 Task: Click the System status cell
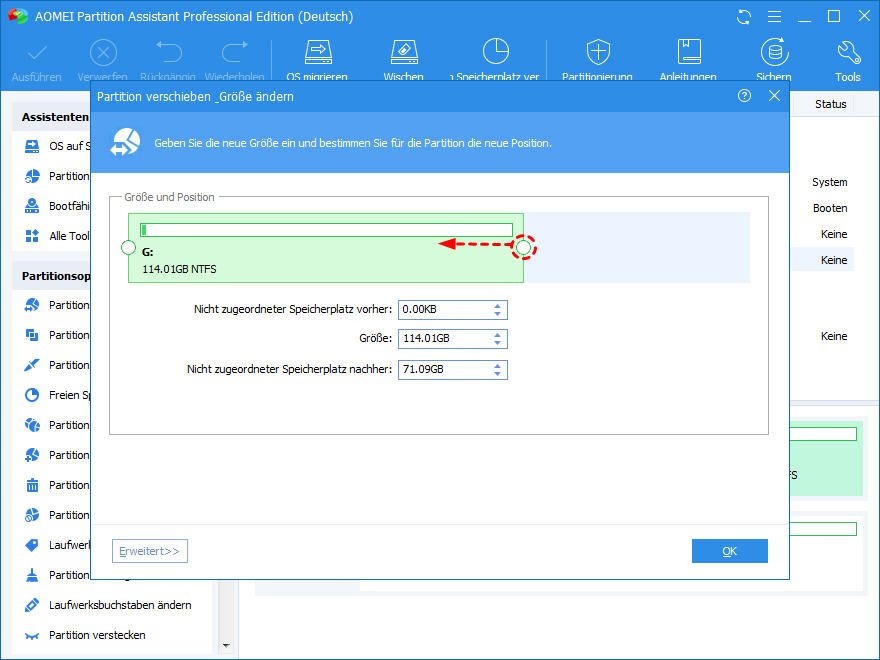829,182
